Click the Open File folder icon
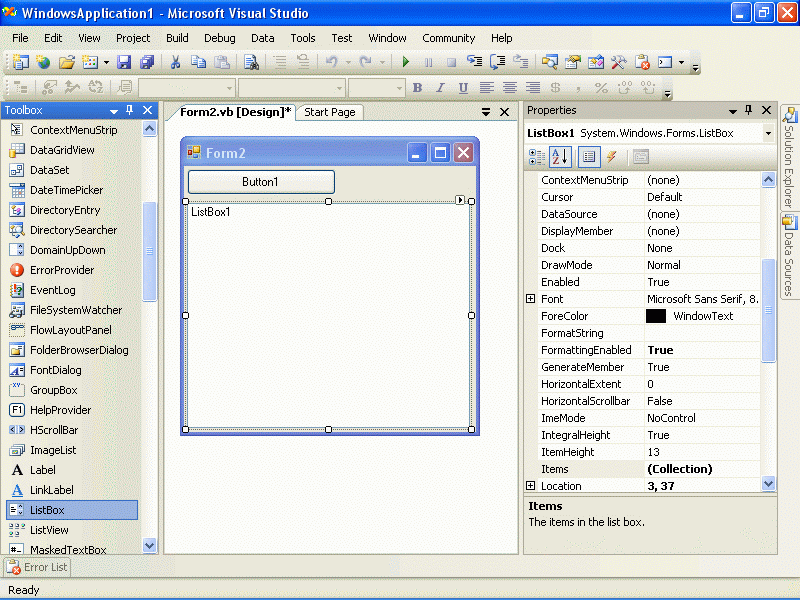The width and height of the screenshot is (800, 600). 67,62
